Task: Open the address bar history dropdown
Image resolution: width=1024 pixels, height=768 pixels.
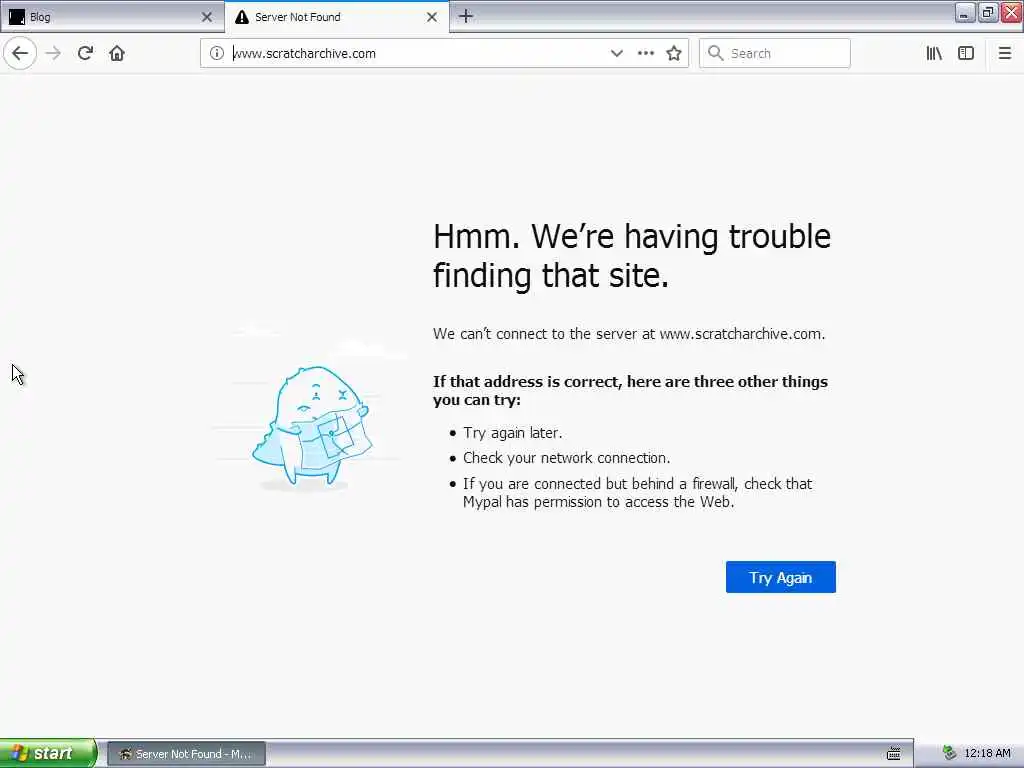Action: pos(616,54)
